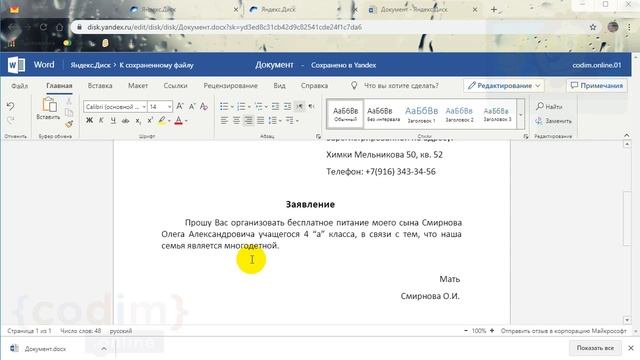The width and height of the screenshot is (640, 360).
Task: Align text left
Action: (x=224, y=120)
